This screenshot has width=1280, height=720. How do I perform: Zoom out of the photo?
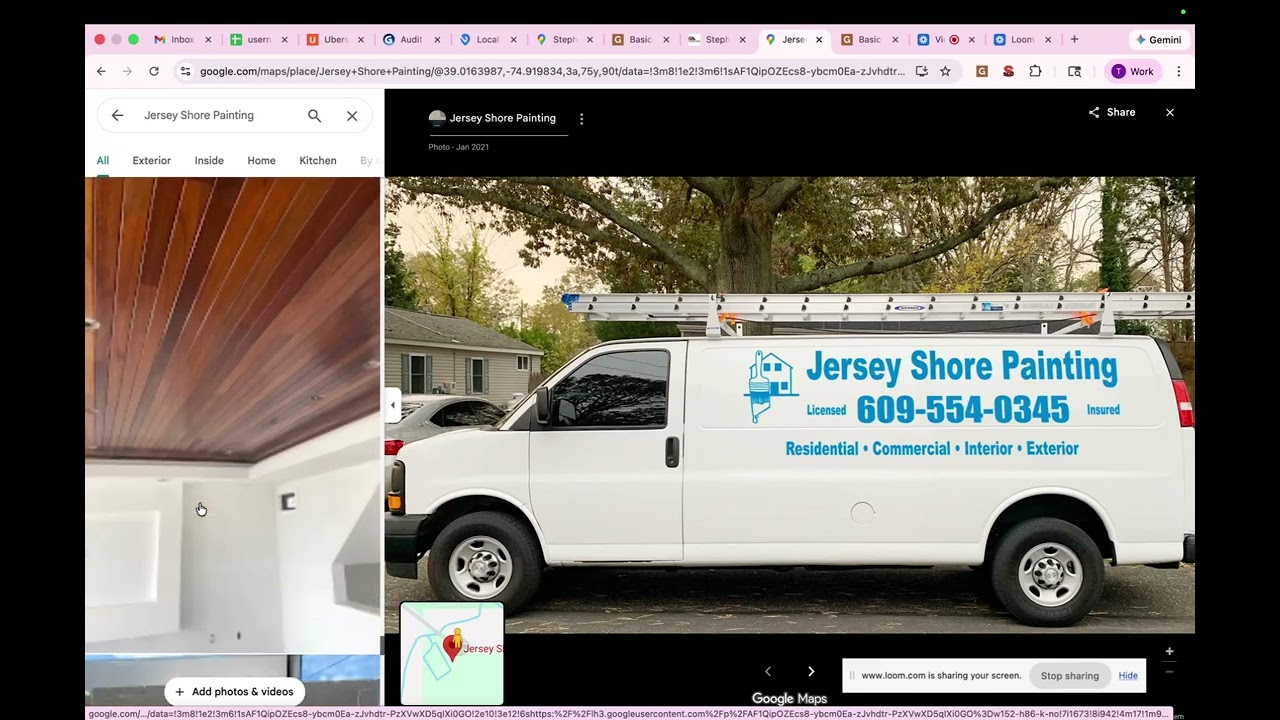point(1169,672)
